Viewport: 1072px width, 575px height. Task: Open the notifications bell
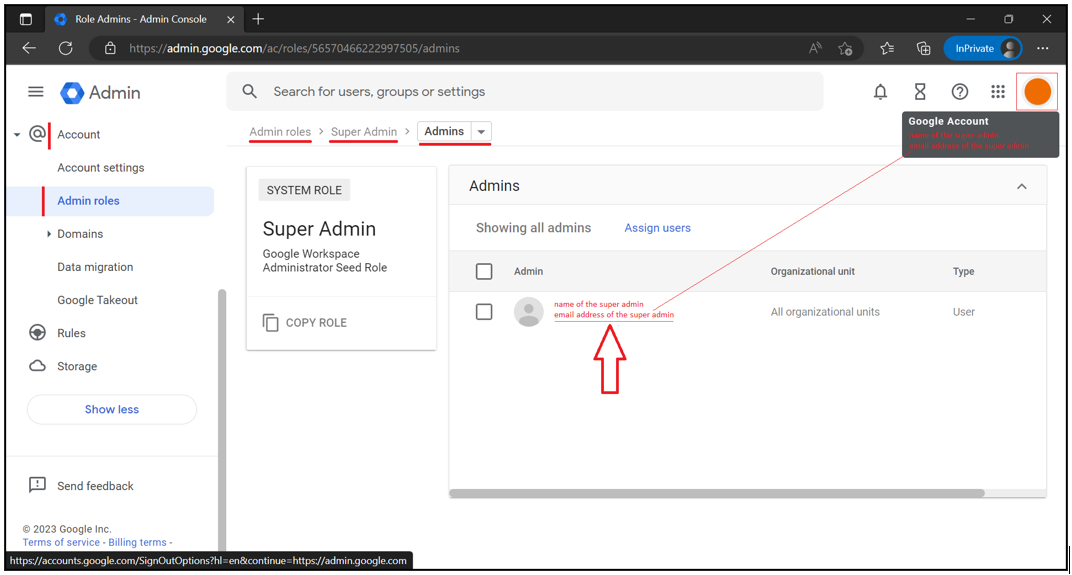click(881, 92)
